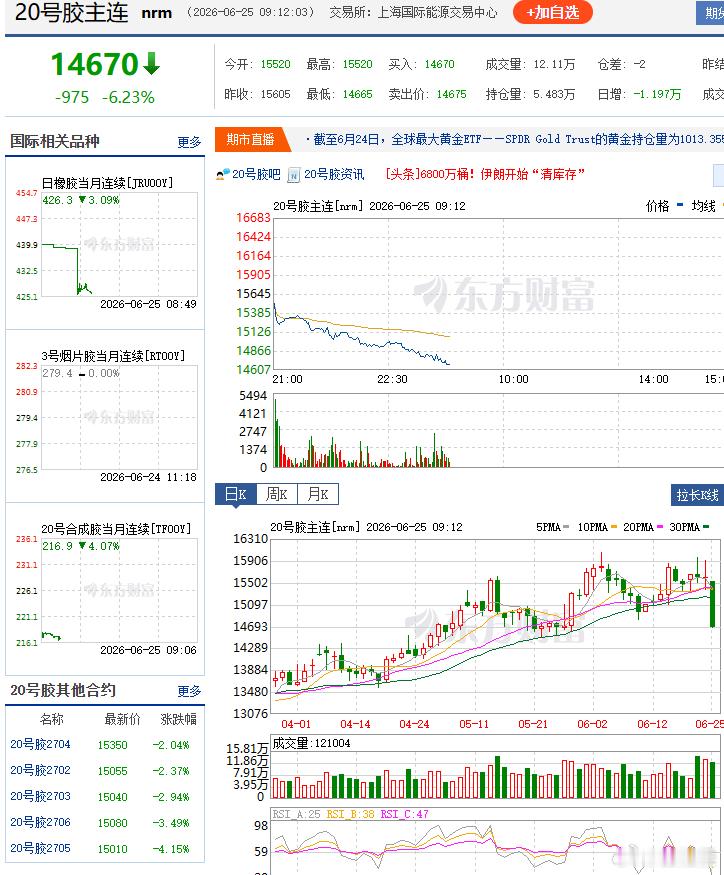
Task: Click the 5PMA legend color marker
Action: click(x=566, y=527)
